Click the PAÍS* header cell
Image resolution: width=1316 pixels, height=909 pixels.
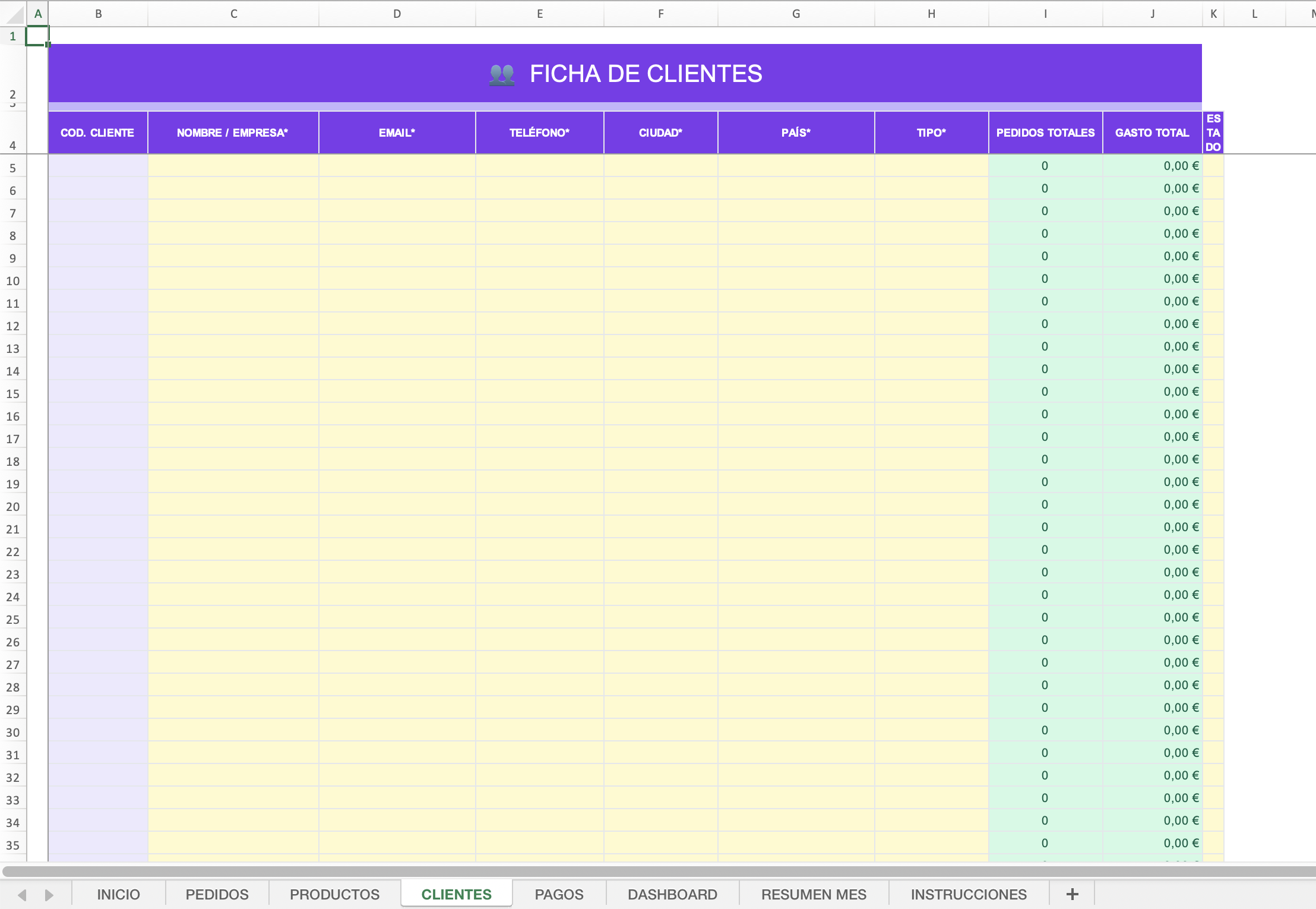796,132
